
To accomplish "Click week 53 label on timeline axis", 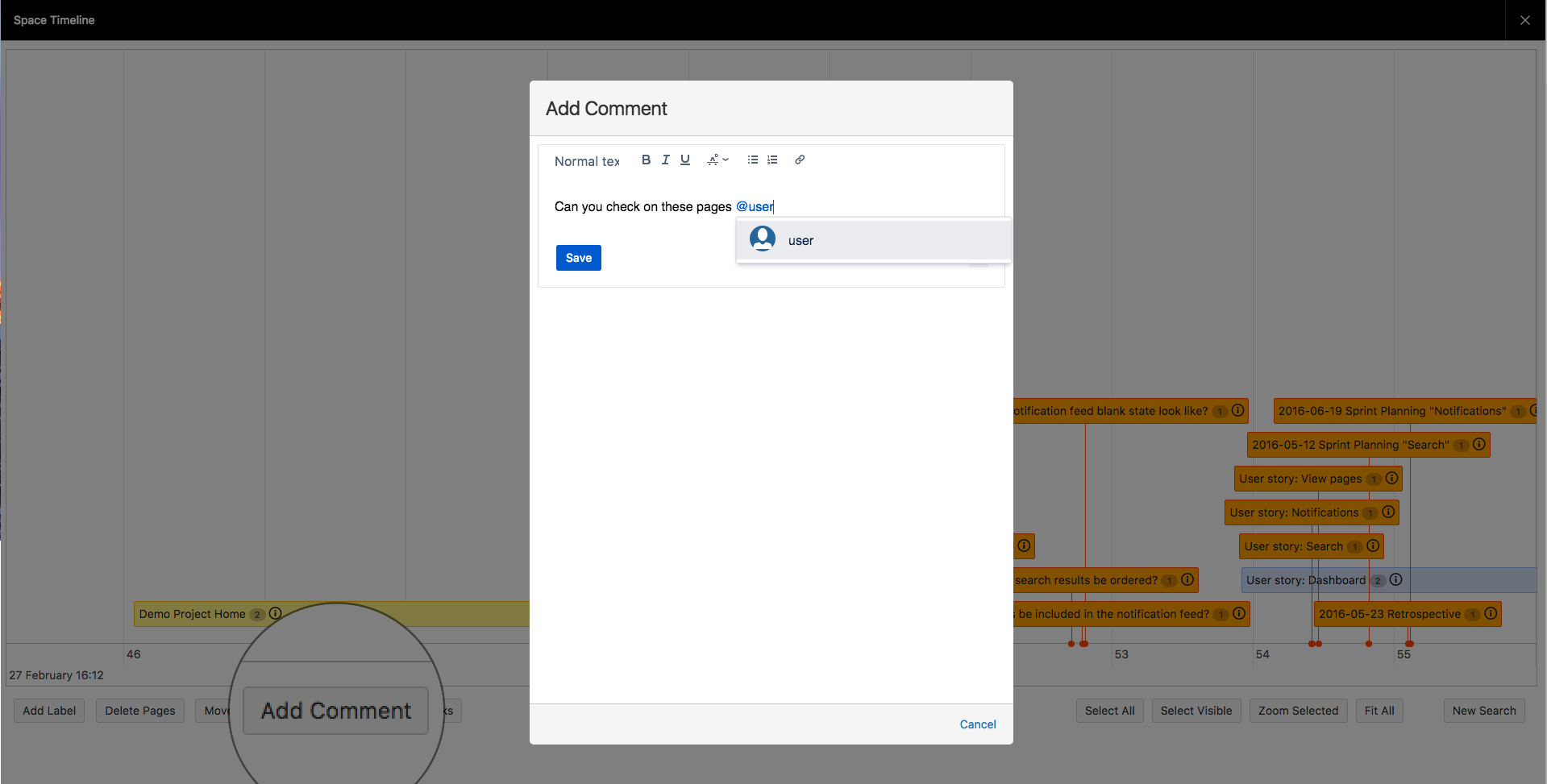I will [x=1121, y=654].
